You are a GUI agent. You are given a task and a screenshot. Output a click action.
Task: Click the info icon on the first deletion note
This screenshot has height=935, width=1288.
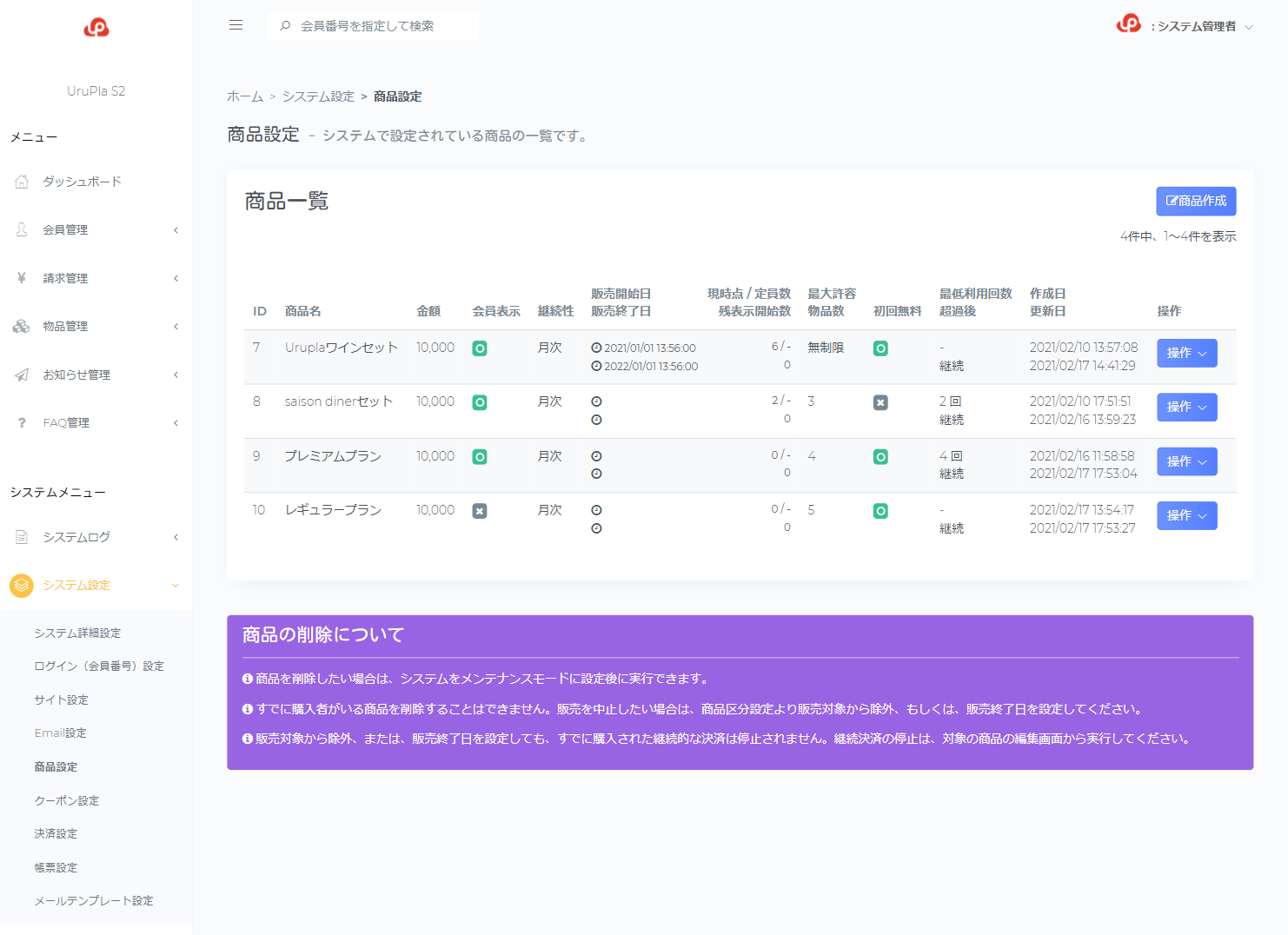pos(248,679)
